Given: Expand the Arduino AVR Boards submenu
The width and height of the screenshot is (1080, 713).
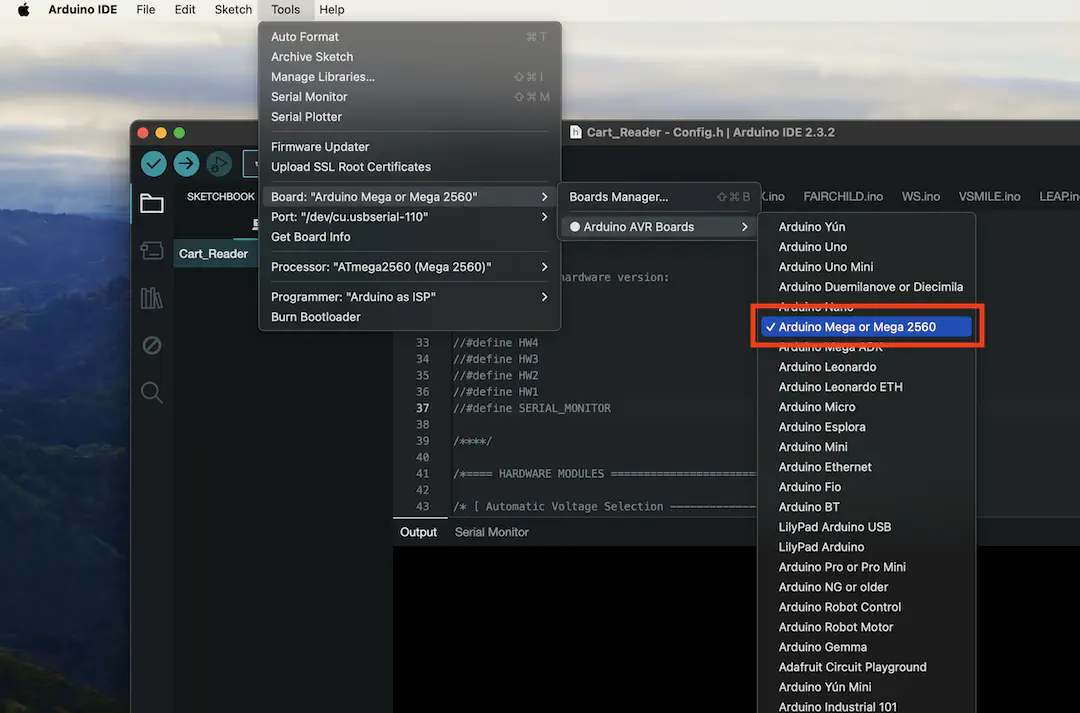Looking at the screenshot, I should (x=659, y=227).
